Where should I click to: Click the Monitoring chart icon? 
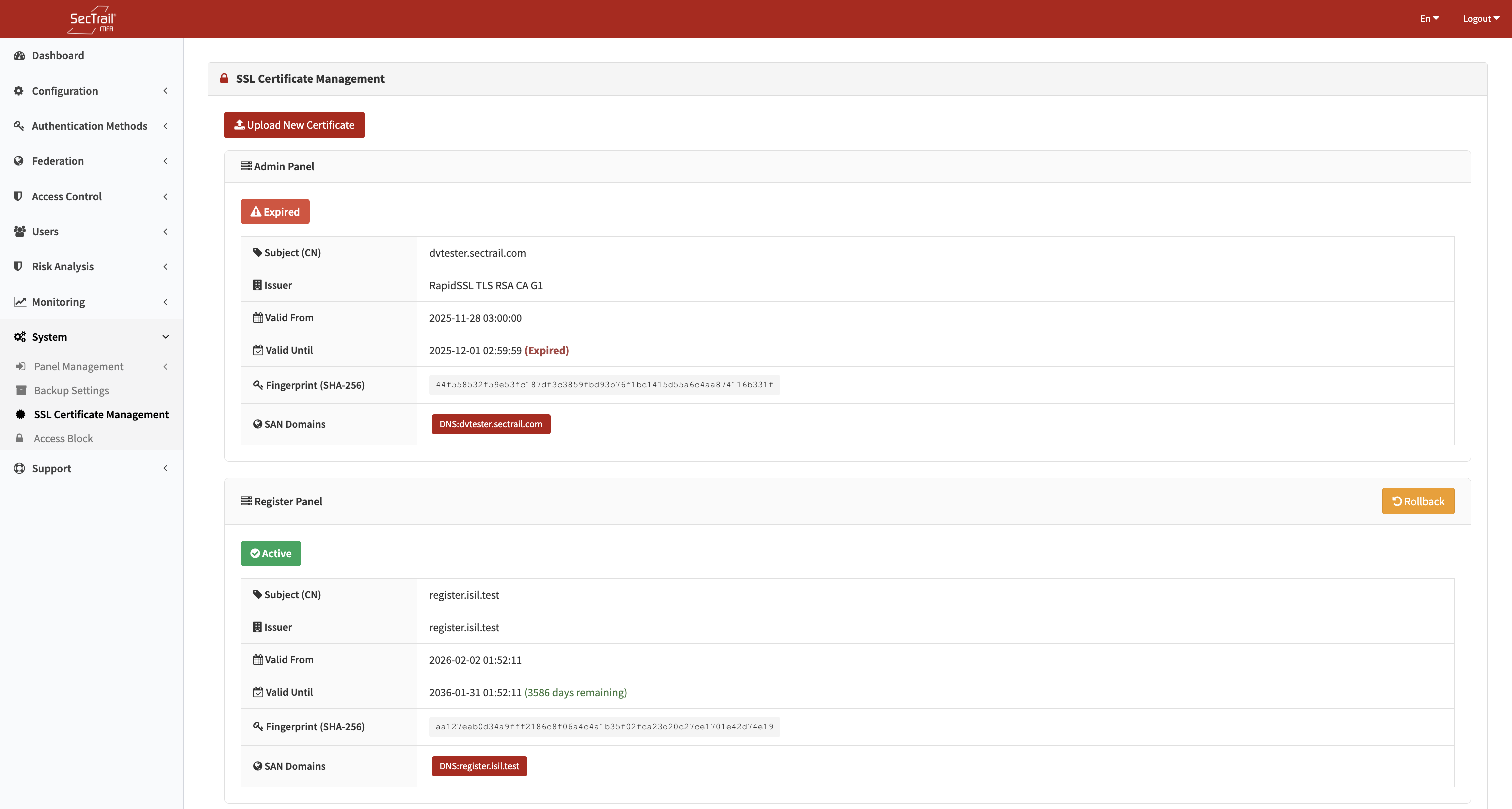click(x=19, y=302)
